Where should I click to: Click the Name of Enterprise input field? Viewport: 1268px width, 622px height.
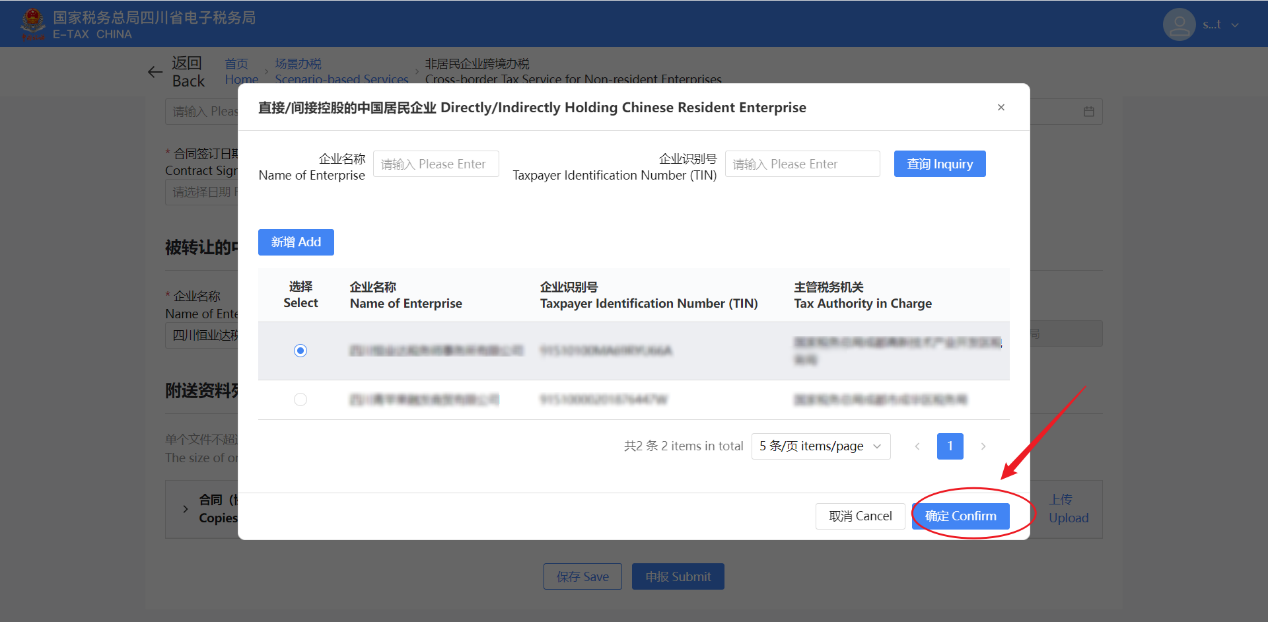click(x=436, y=164)
